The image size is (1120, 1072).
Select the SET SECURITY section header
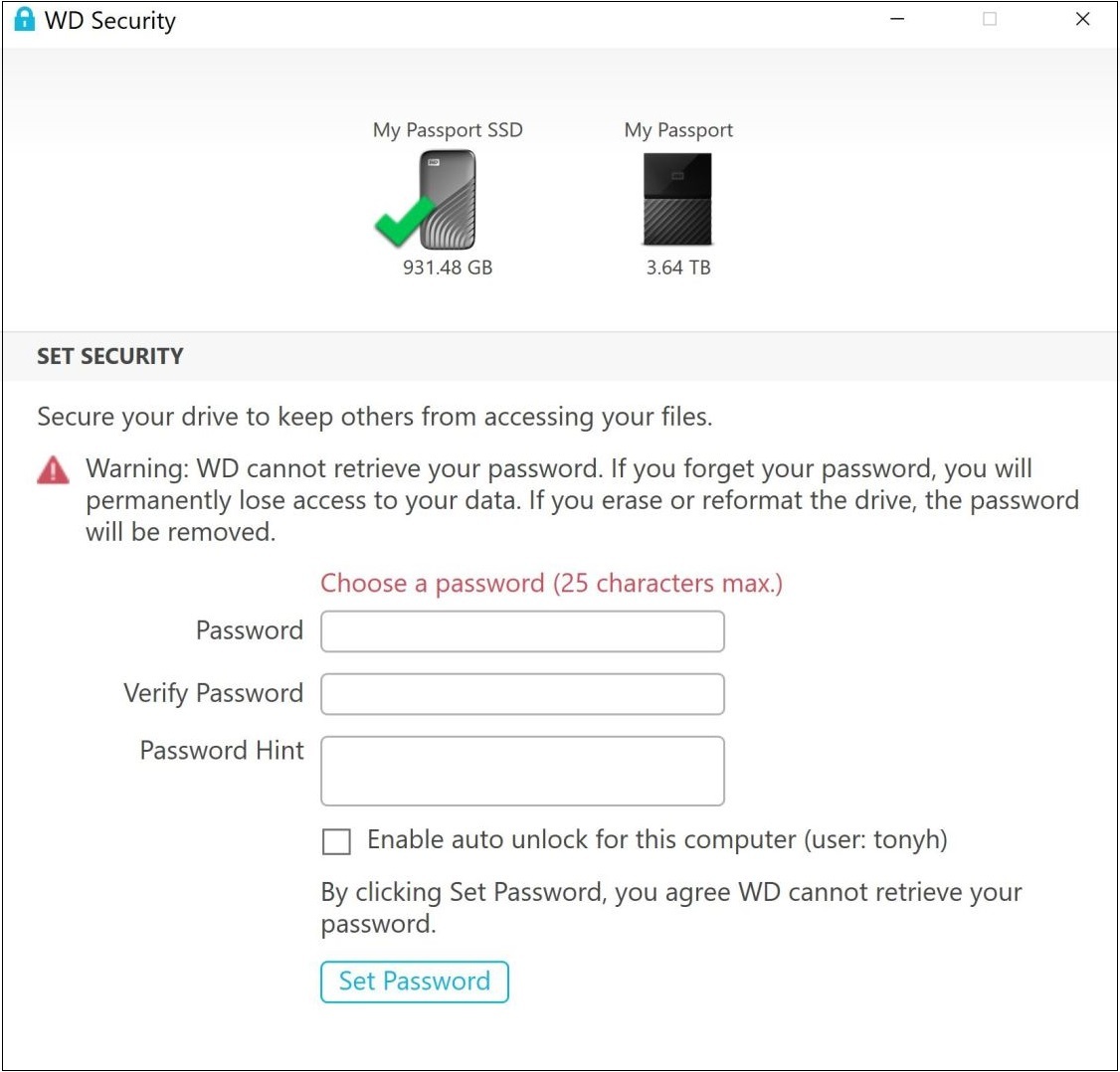coord(109,355)
